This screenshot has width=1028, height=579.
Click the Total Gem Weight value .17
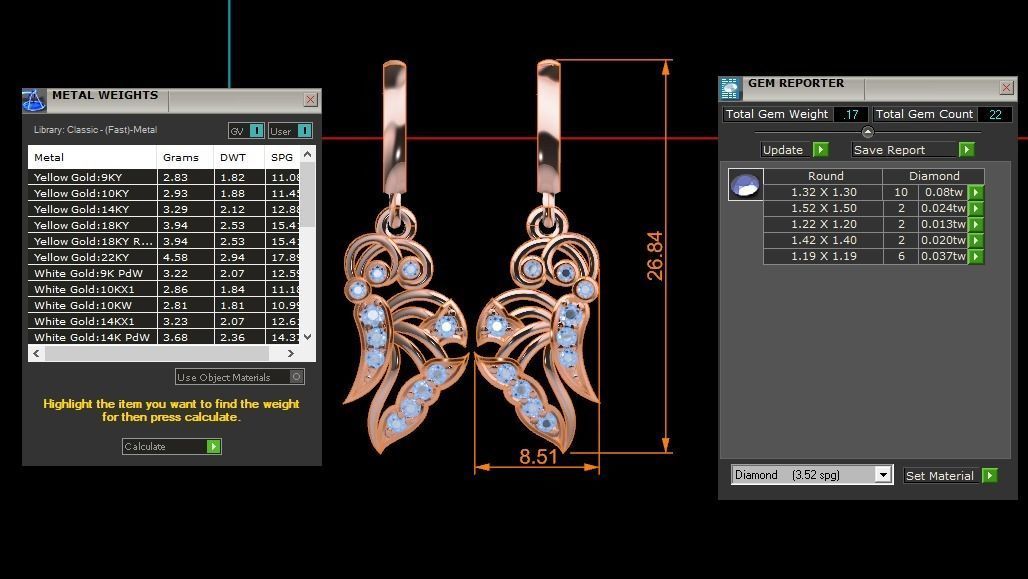point(850,114)
